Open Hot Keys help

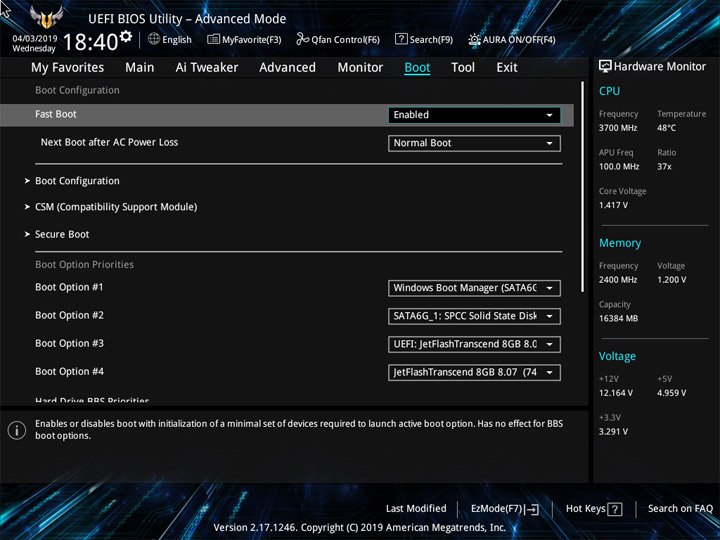[594, 509]
